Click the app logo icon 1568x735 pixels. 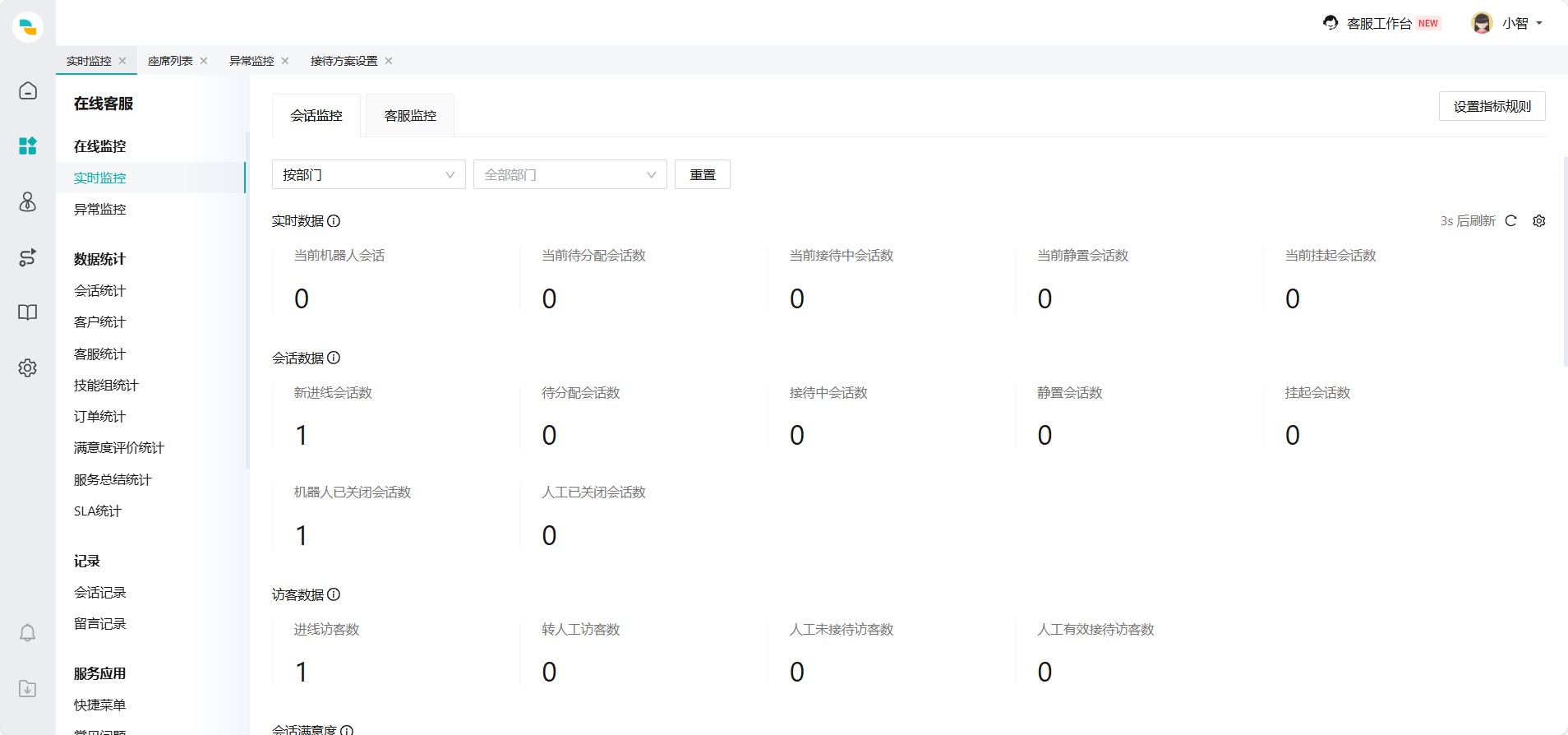click(28, 27)
